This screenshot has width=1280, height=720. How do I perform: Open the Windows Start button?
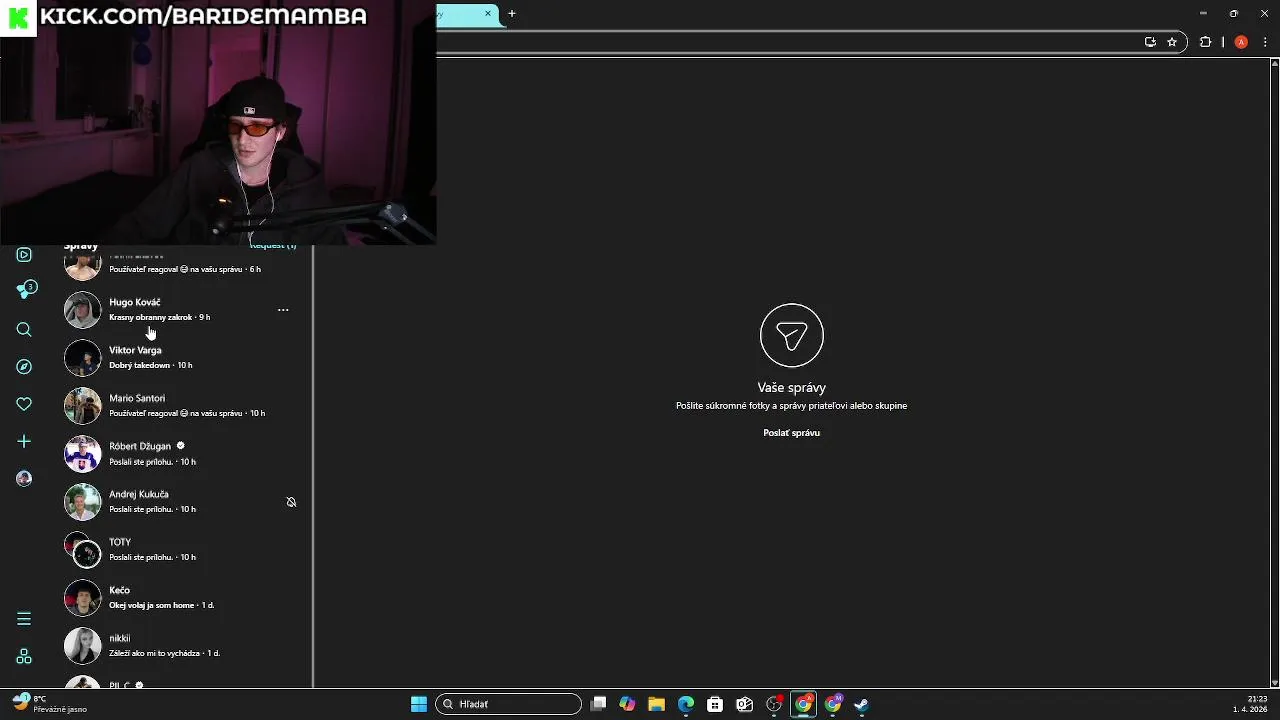[419, 704]
